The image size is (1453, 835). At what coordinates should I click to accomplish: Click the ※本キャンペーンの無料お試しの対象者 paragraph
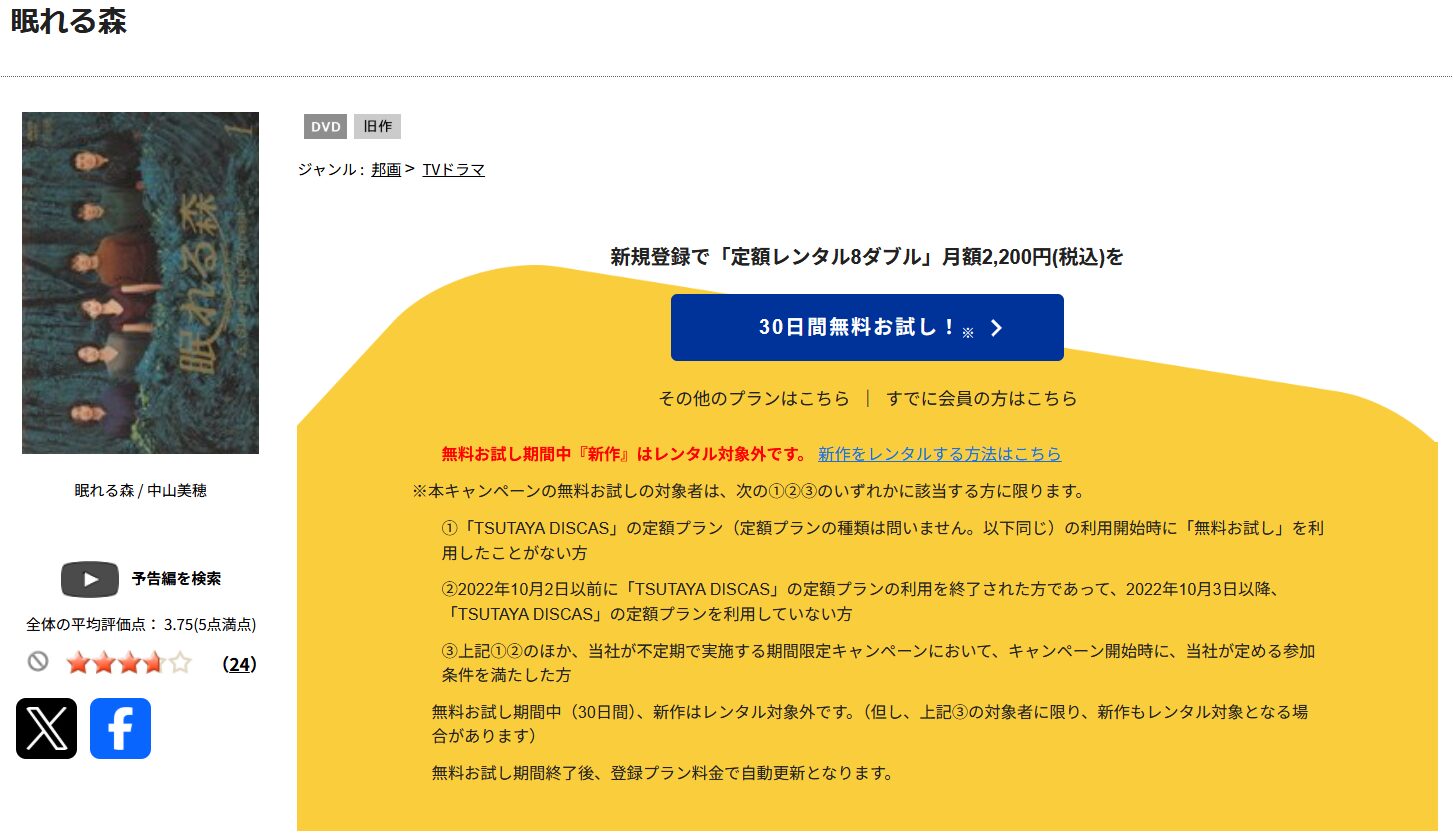(749, 492)
